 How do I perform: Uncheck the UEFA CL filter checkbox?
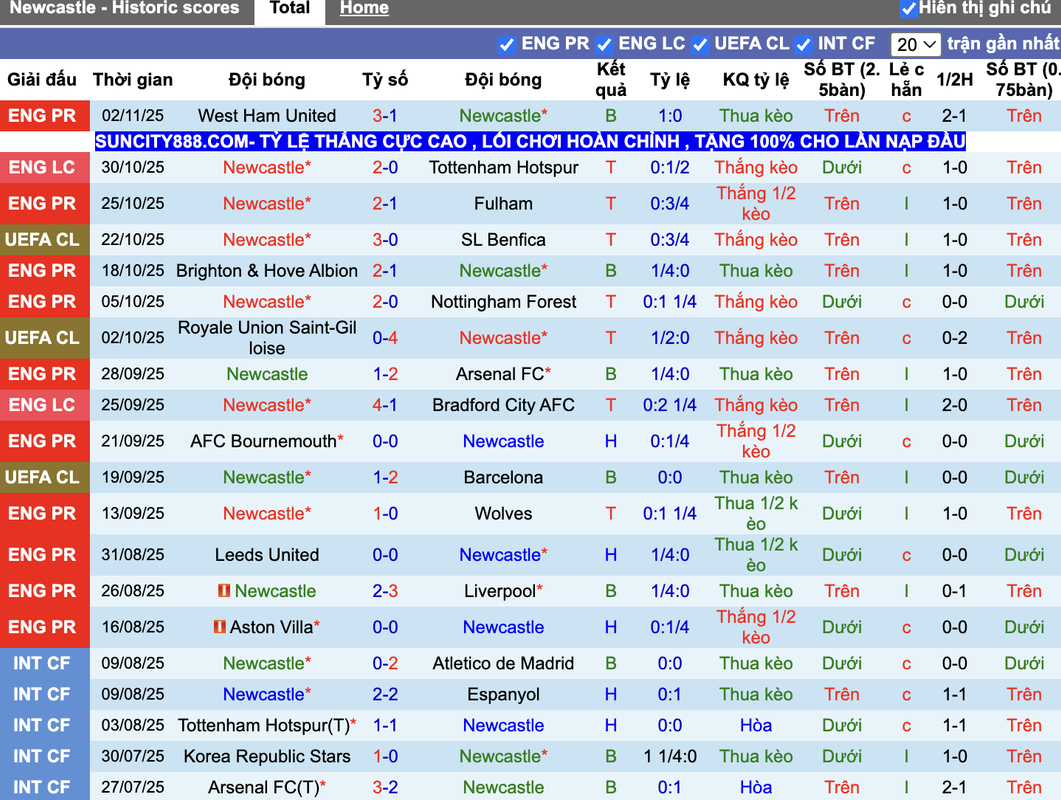click(700, 45)
